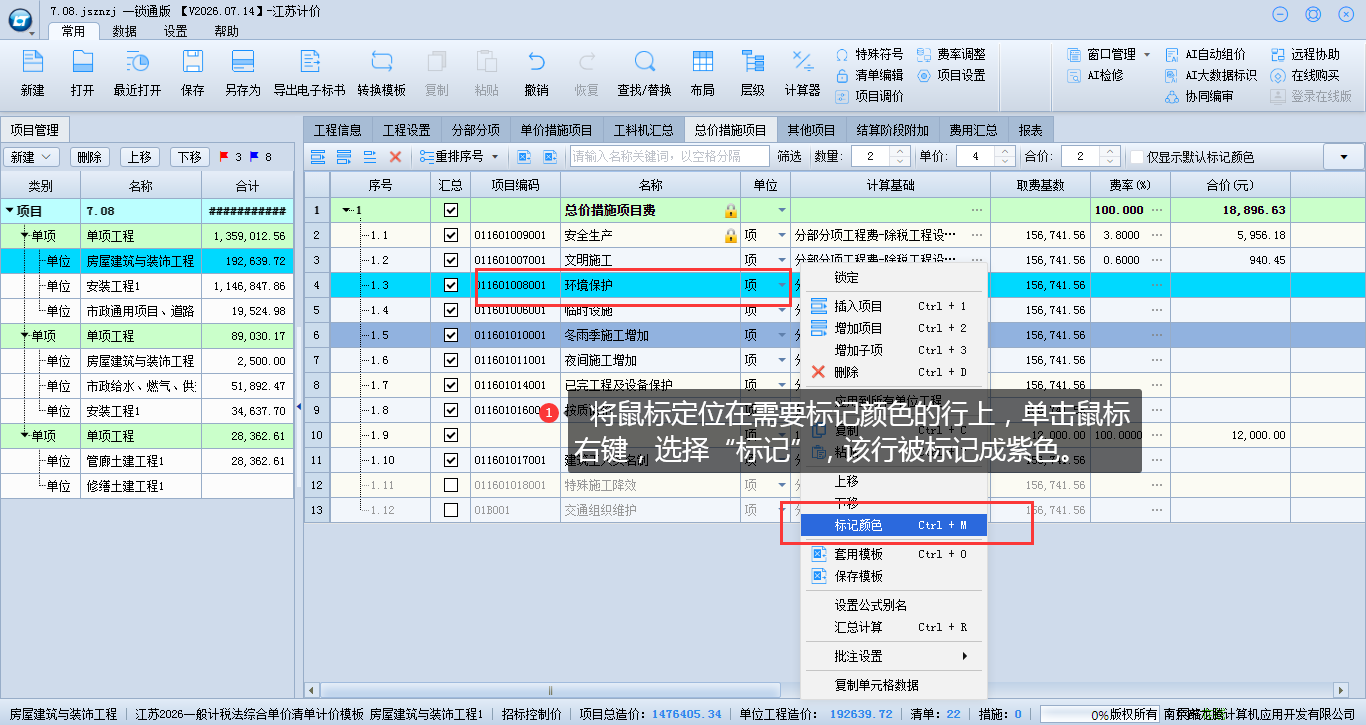
Task: Open 协同编审 collaborative review
Action: [x=1200, y=96]
